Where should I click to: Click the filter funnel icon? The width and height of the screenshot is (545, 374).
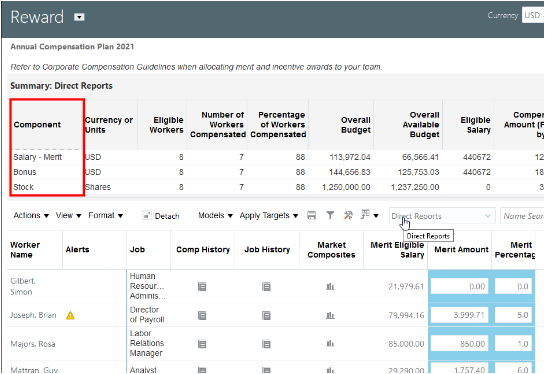click(x=330, y=216)
